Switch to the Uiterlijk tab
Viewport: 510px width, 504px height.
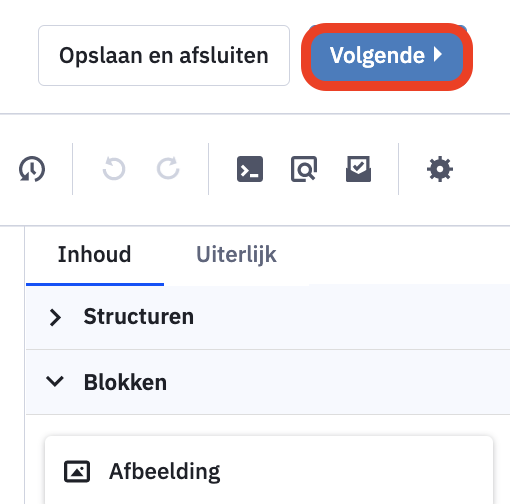coord(236,255)
